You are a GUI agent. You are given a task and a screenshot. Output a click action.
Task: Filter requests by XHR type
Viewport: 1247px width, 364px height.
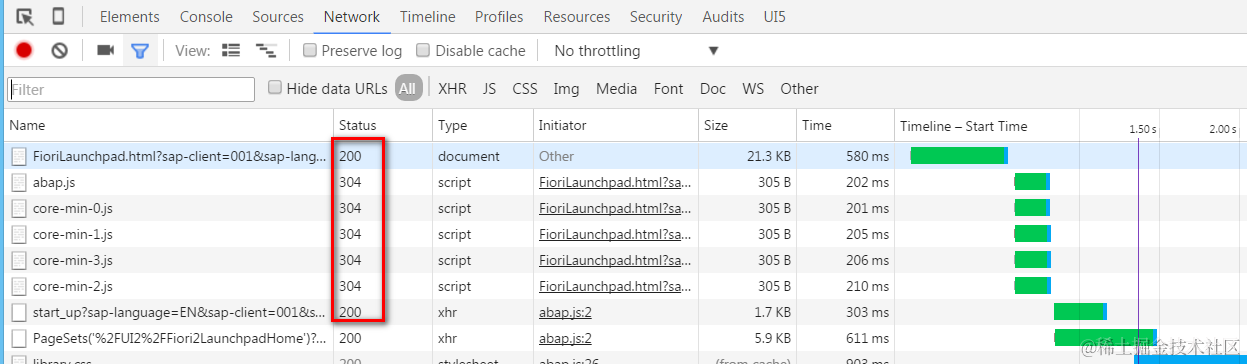click(x=452, y=88)
